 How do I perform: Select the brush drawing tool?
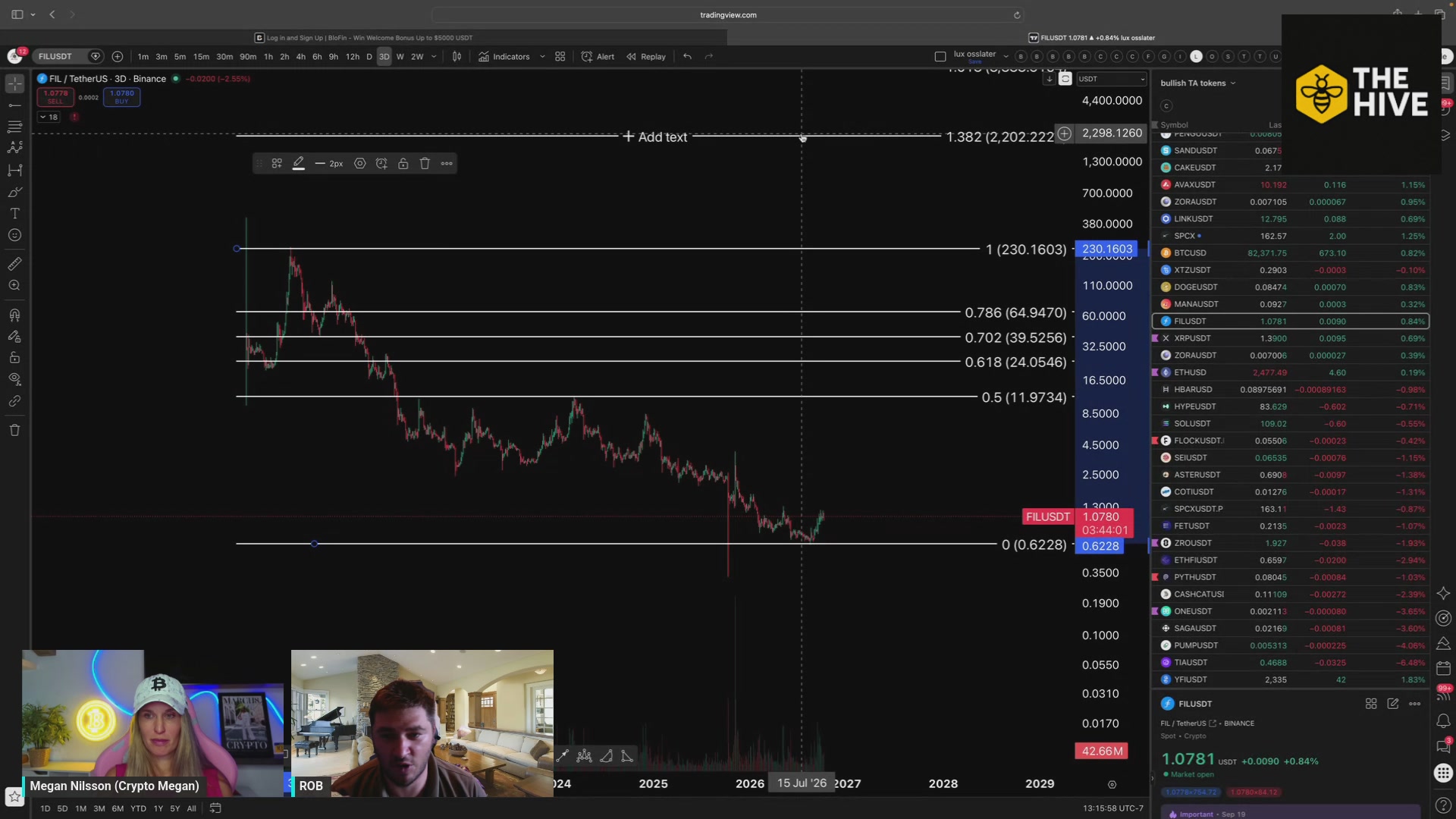coord(14,192)
